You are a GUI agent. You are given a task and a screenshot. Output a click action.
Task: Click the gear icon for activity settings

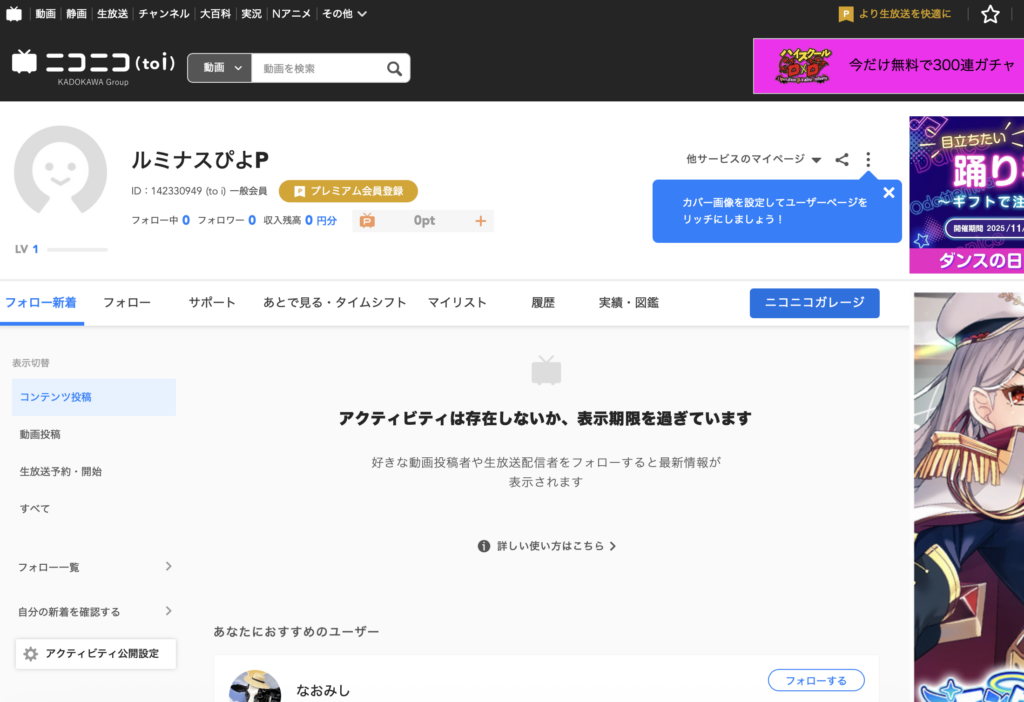[x=31, y=654]
